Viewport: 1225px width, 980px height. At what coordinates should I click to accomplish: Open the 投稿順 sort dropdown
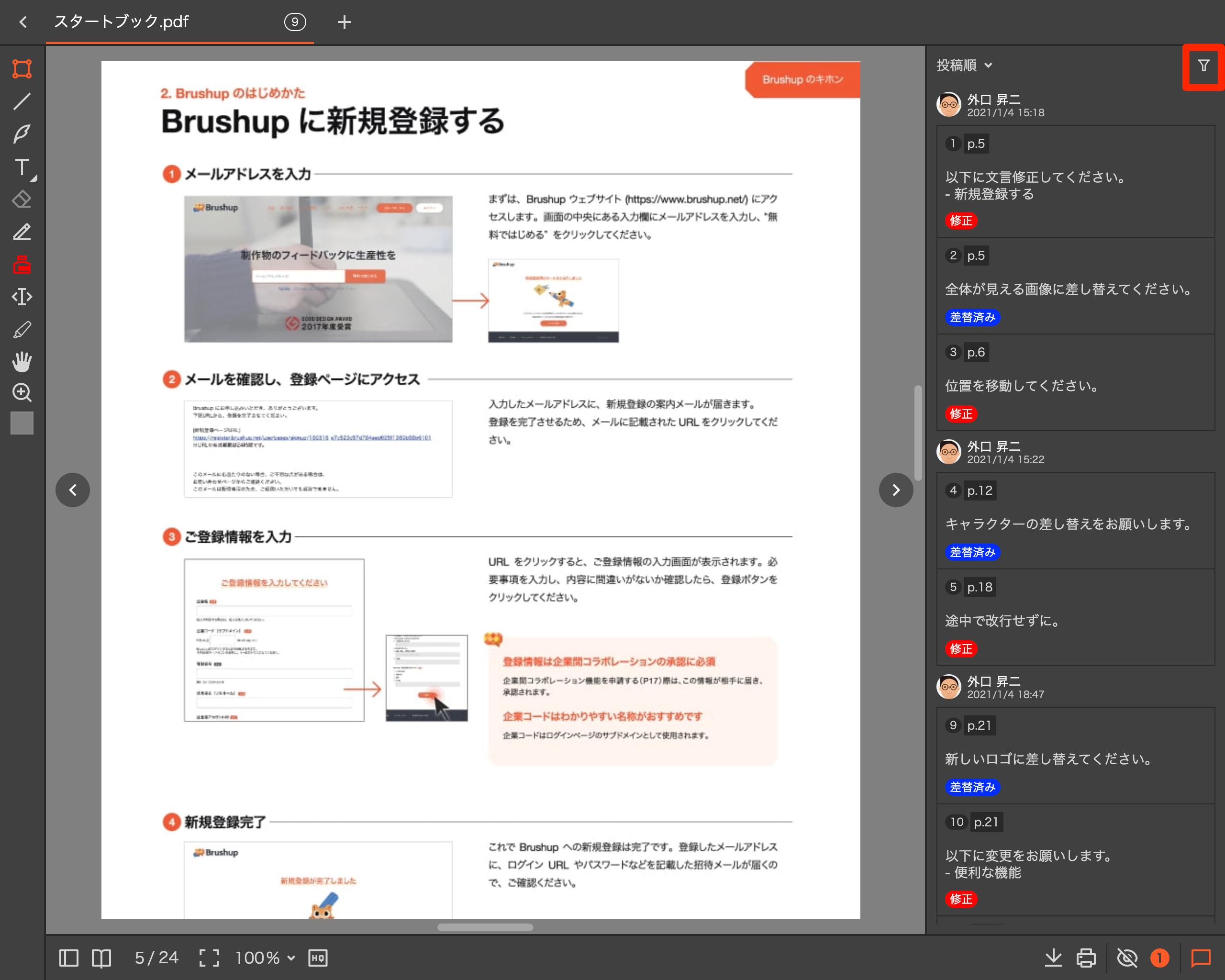click(964, 66)
